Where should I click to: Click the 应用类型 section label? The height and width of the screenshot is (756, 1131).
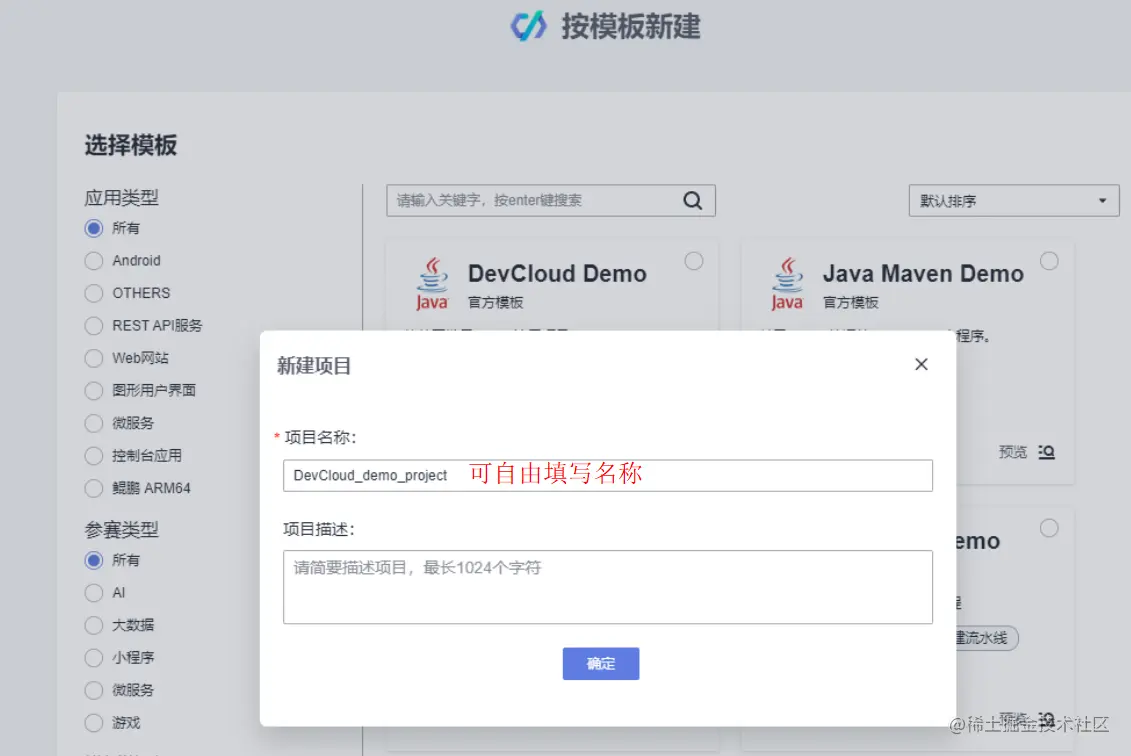[x=121, y=198]
